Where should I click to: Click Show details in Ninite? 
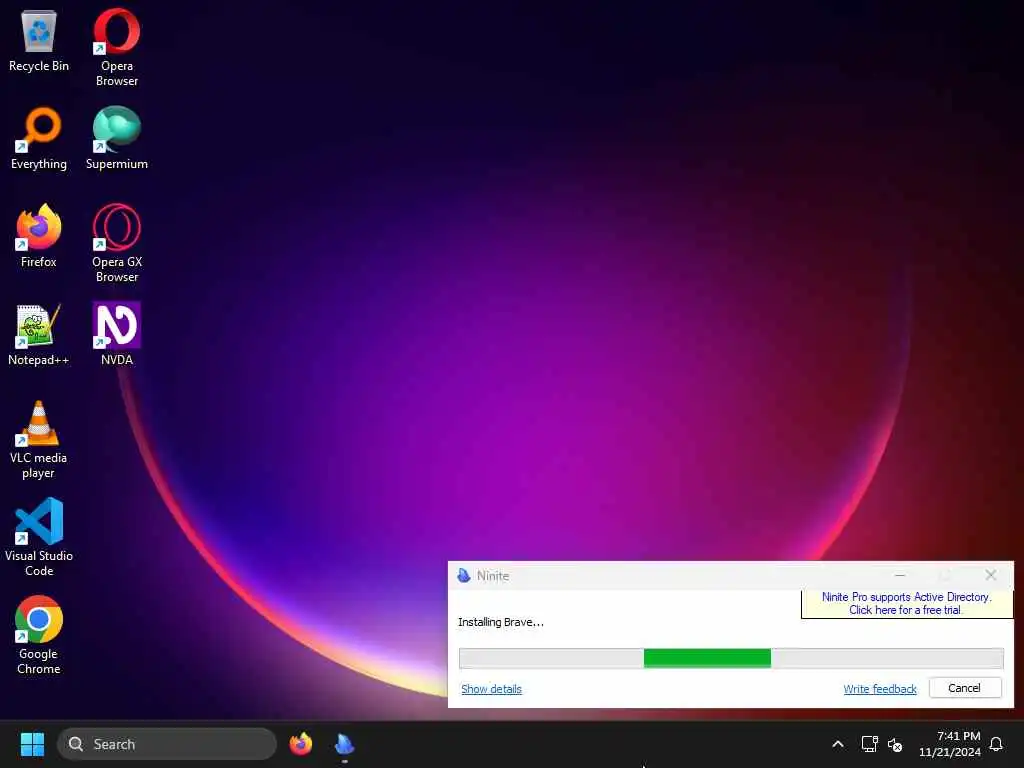(491, 689)
